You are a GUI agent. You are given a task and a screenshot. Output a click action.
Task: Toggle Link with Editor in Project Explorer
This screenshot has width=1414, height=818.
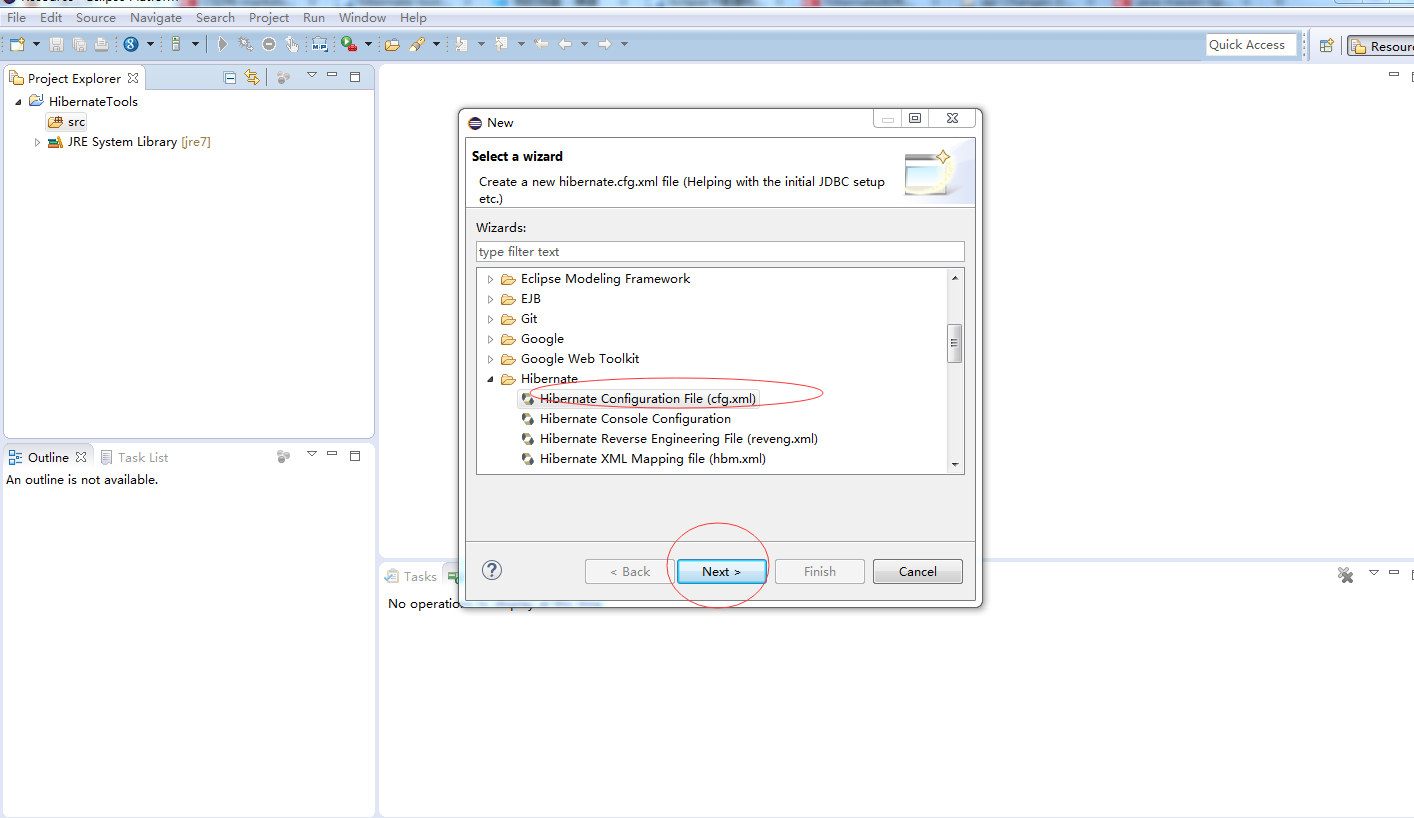click(x=252, y=77)
